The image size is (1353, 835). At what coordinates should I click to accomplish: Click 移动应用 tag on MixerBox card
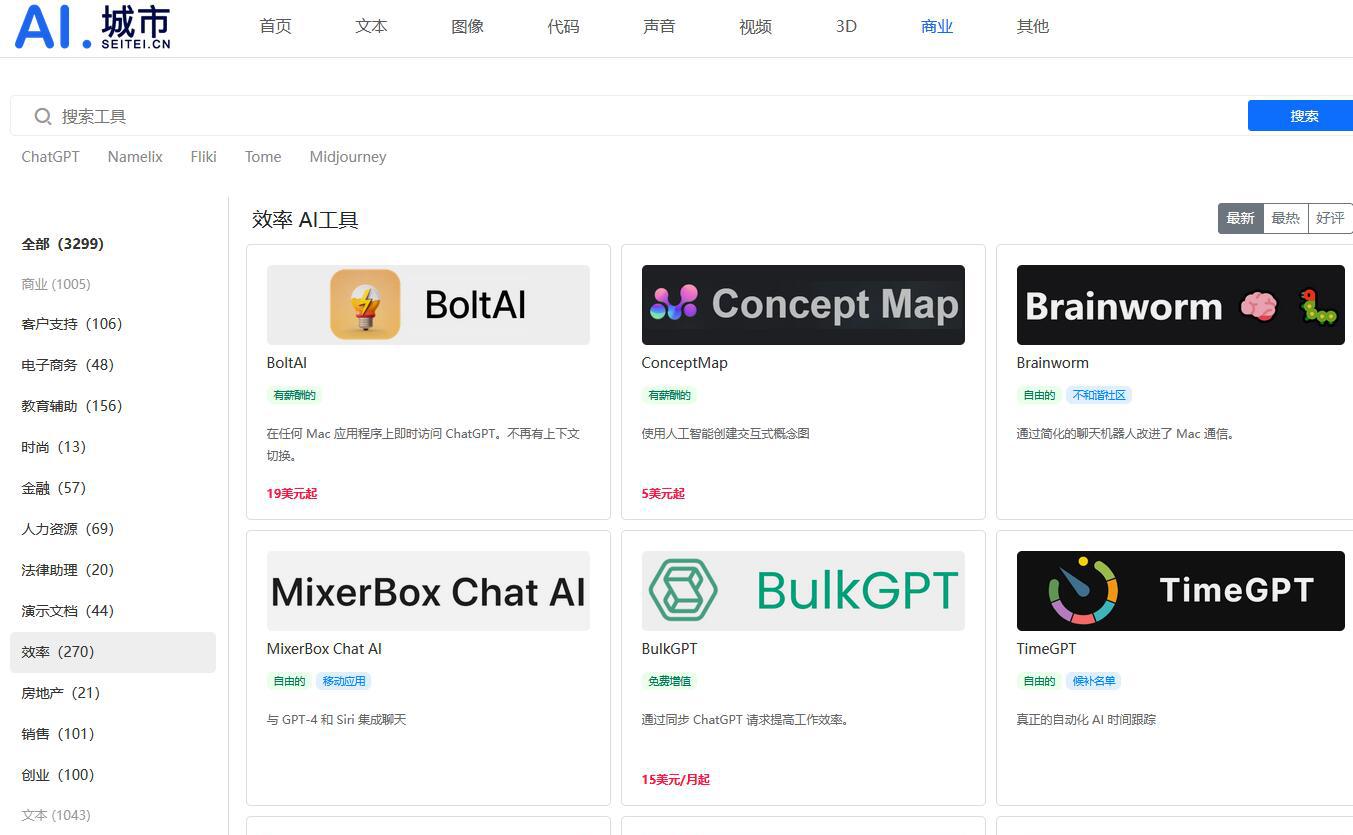point(343,681)
